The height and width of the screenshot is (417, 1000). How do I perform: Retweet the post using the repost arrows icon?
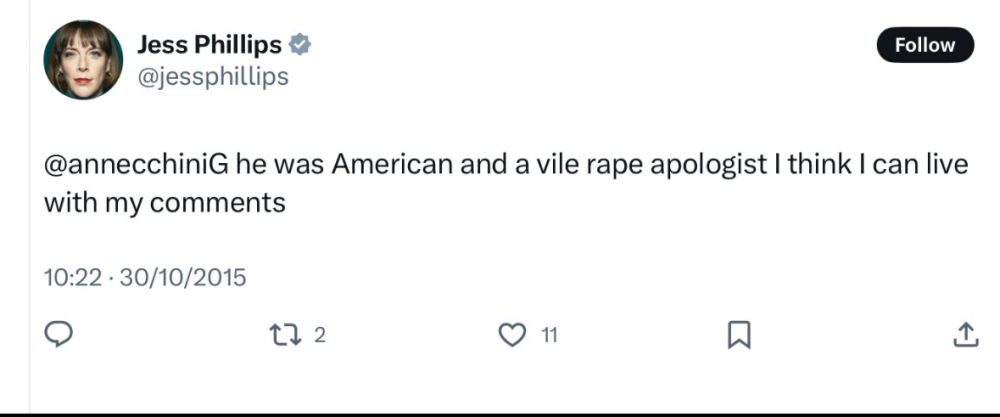point(287,335)
